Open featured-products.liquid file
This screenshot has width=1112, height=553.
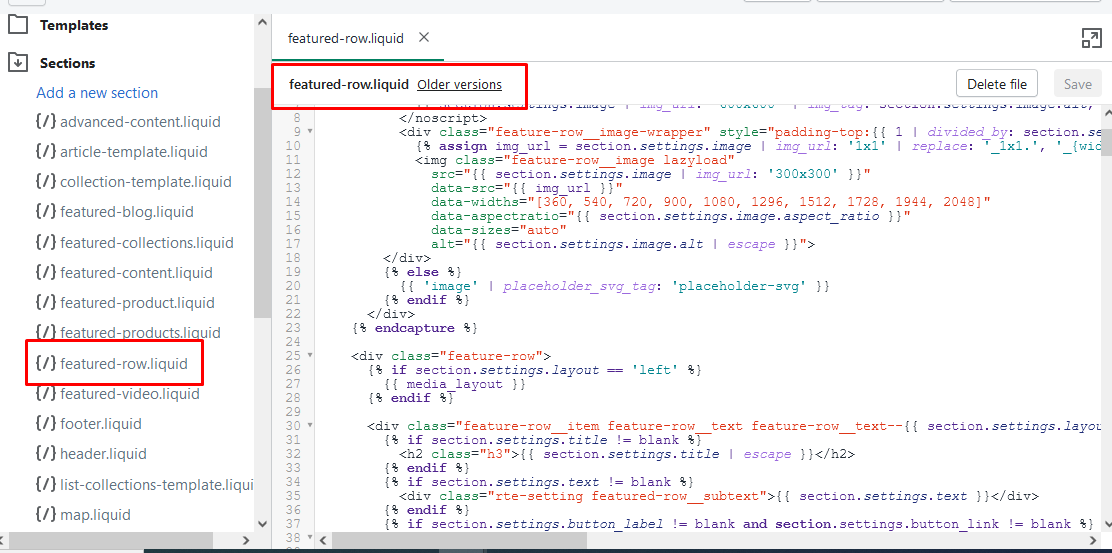tap(140, 333)
